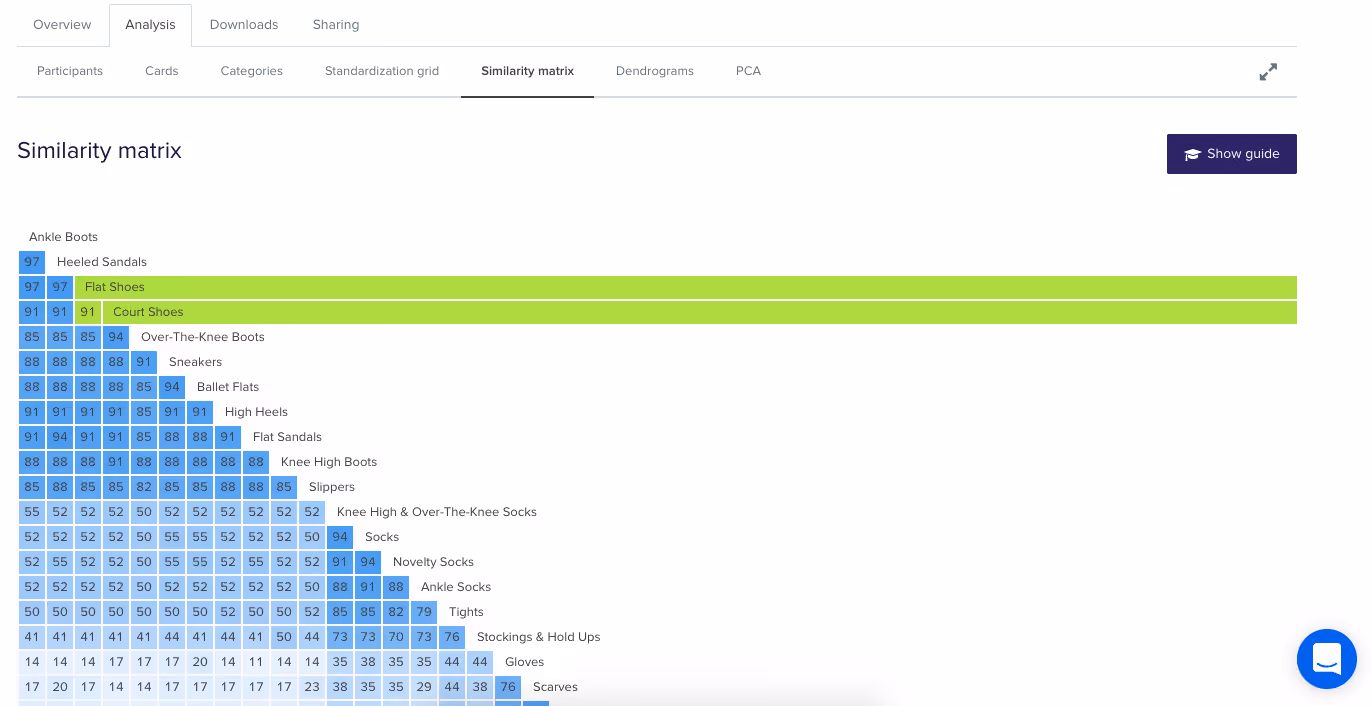Select the highlighted Court Shoes label
Screen dimensions: 1372x706
[148, 312]
